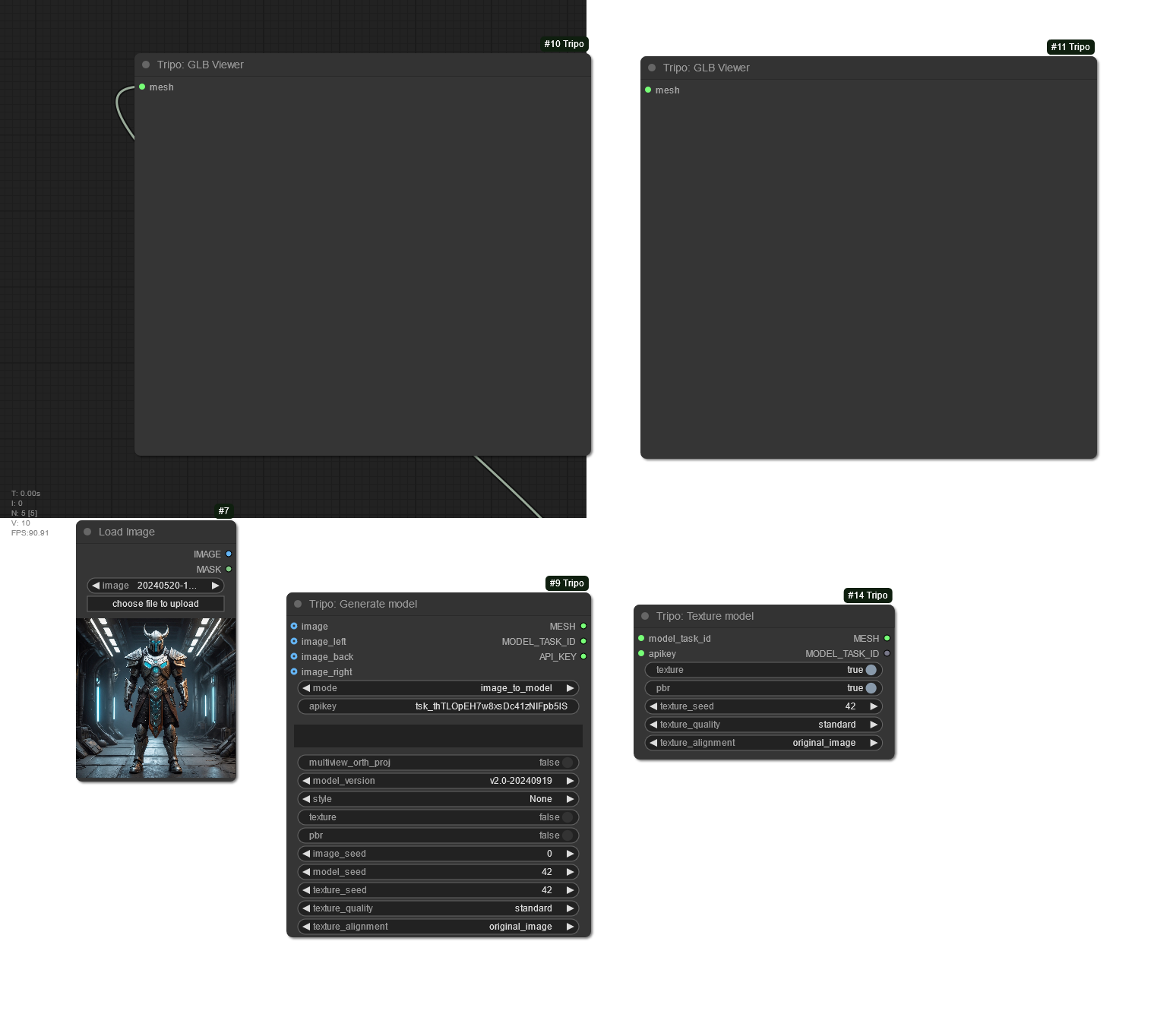Click the apikey input field
Screen dimensions: 1173x1036
438,706
